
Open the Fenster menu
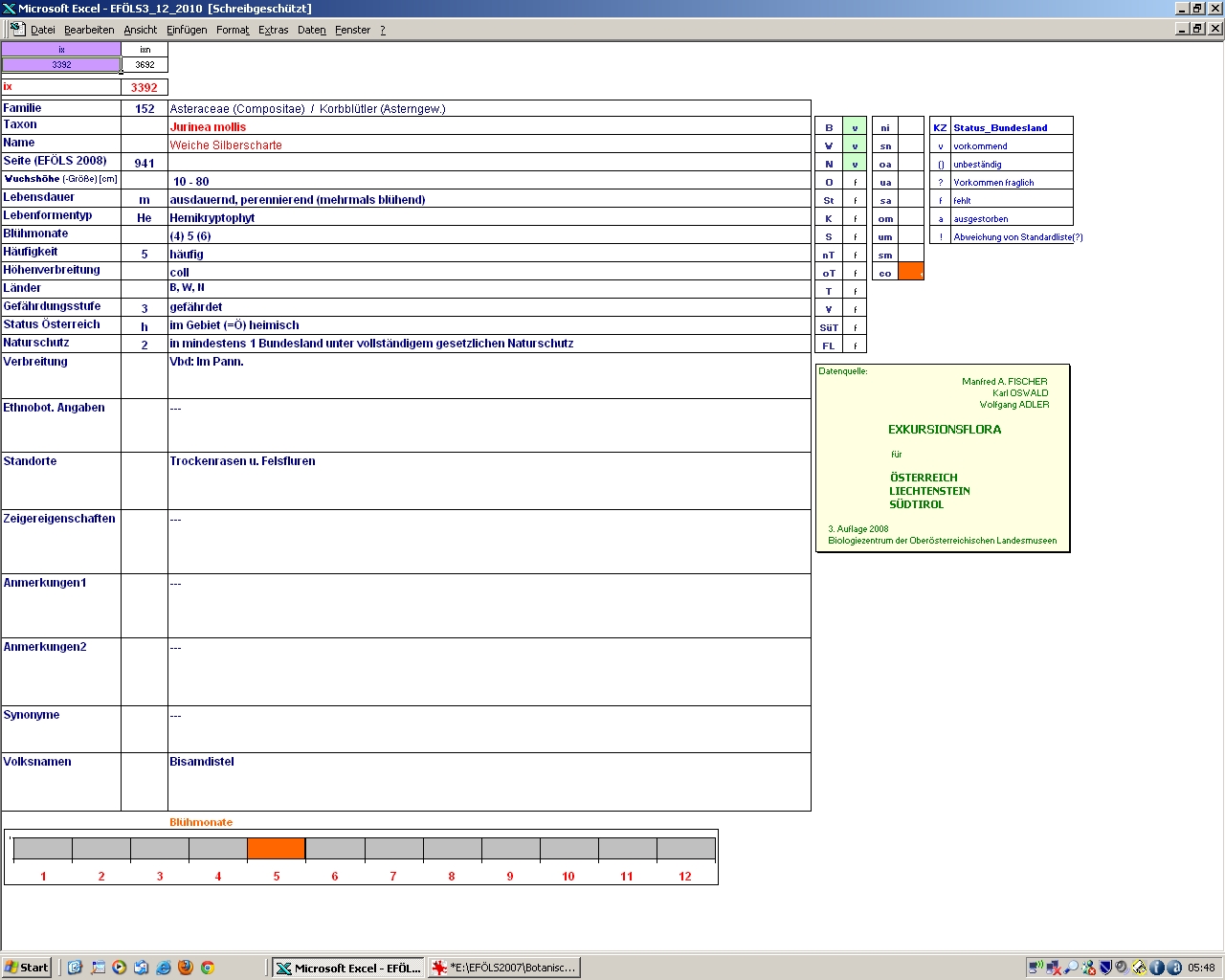pyautogui.click(x=352, y=30)
